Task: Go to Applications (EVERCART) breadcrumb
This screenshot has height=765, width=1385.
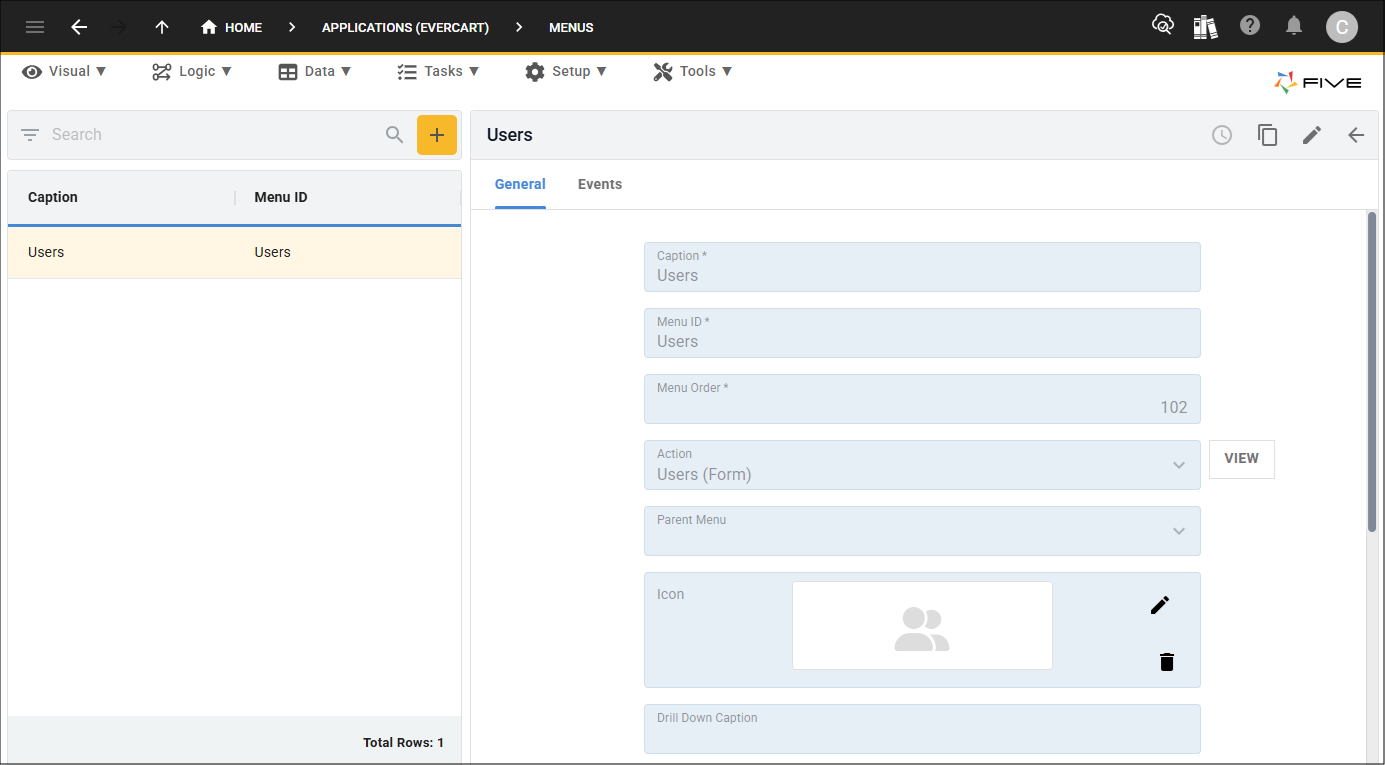Action: [405, 27]
